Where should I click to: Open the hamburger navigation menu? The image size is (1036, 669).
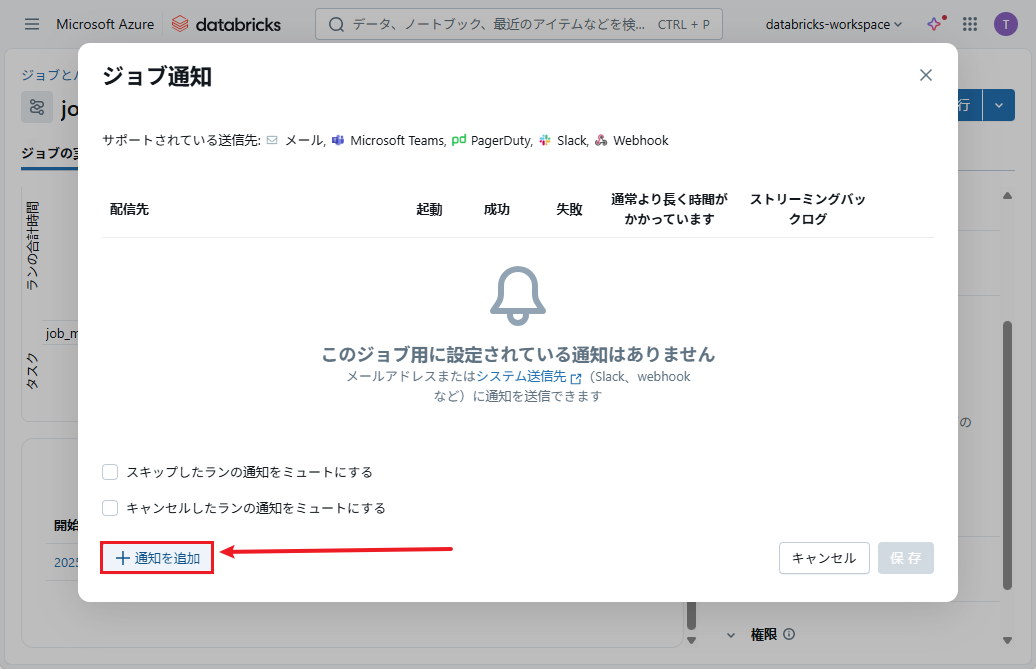pyautogui.click(x=32, y=24)
